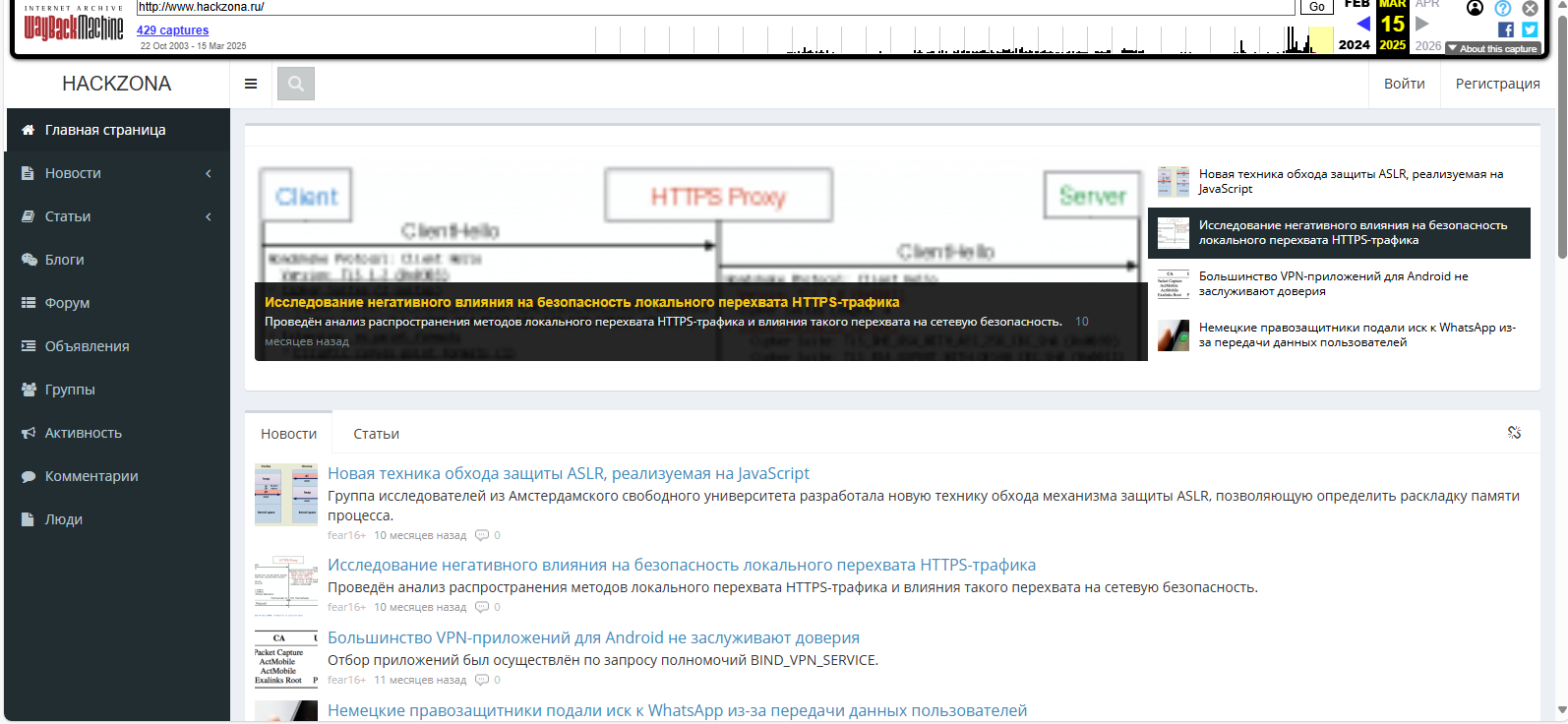Open Немецкие правозащитники WhatsApp article title in list

(677, 710)
